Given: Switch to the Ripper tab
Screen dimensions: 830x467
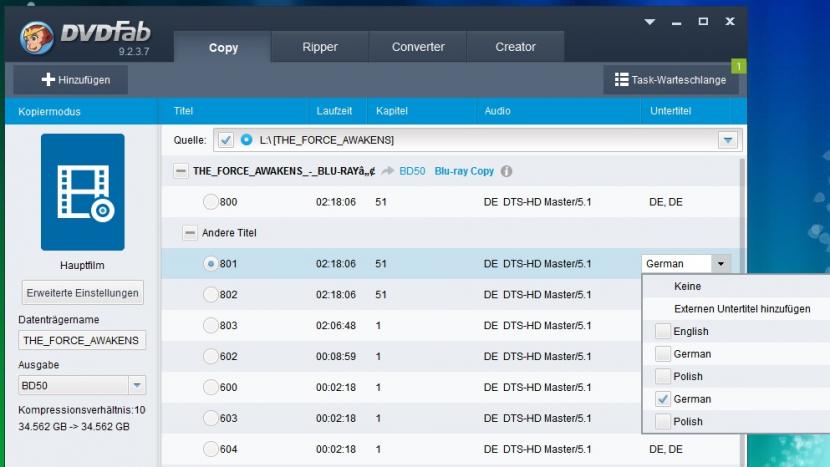Looking at the screenshot, I should click(320, 47).
